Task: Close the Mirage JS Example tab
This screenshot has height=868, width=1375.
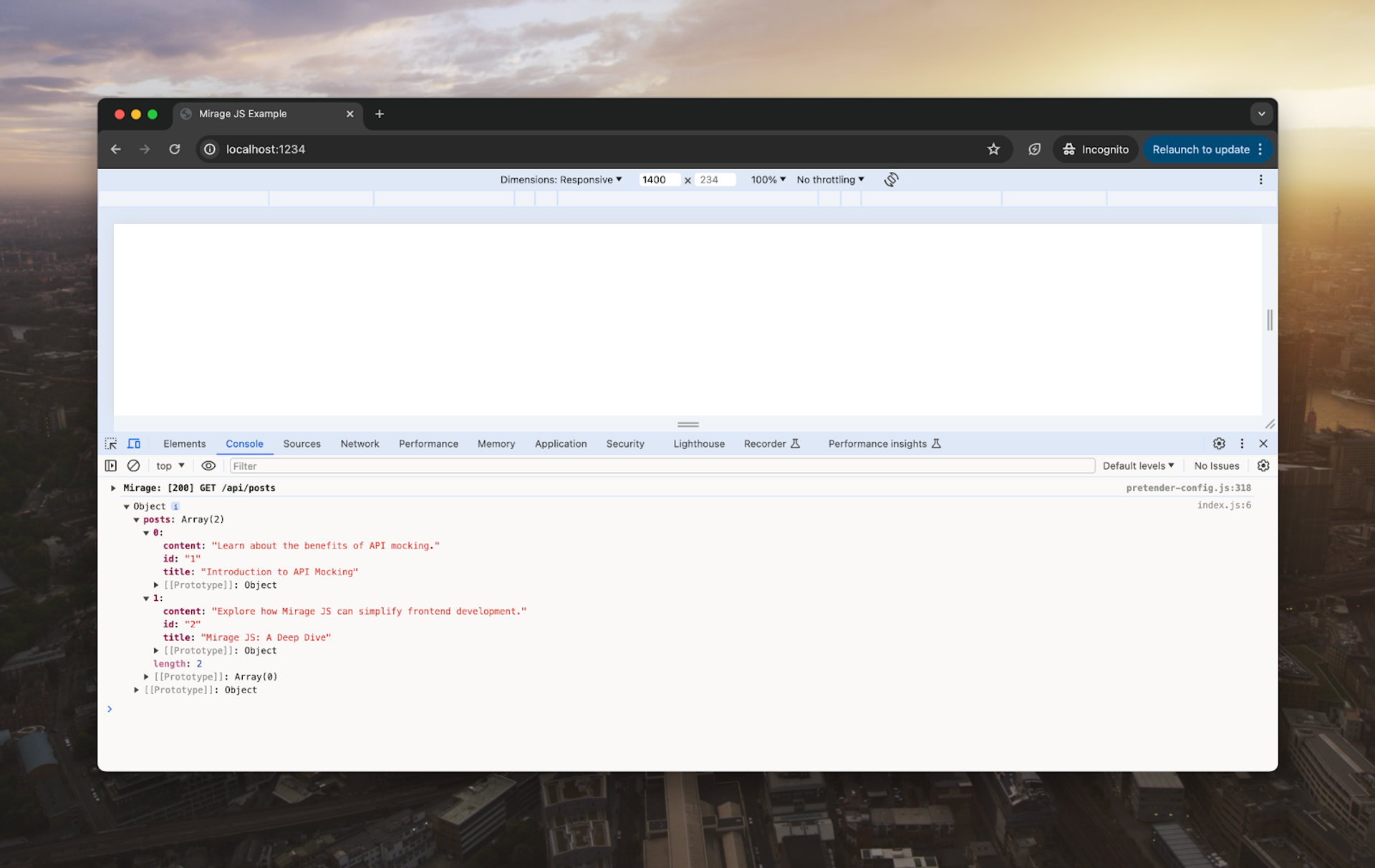Action: point(350,114)
